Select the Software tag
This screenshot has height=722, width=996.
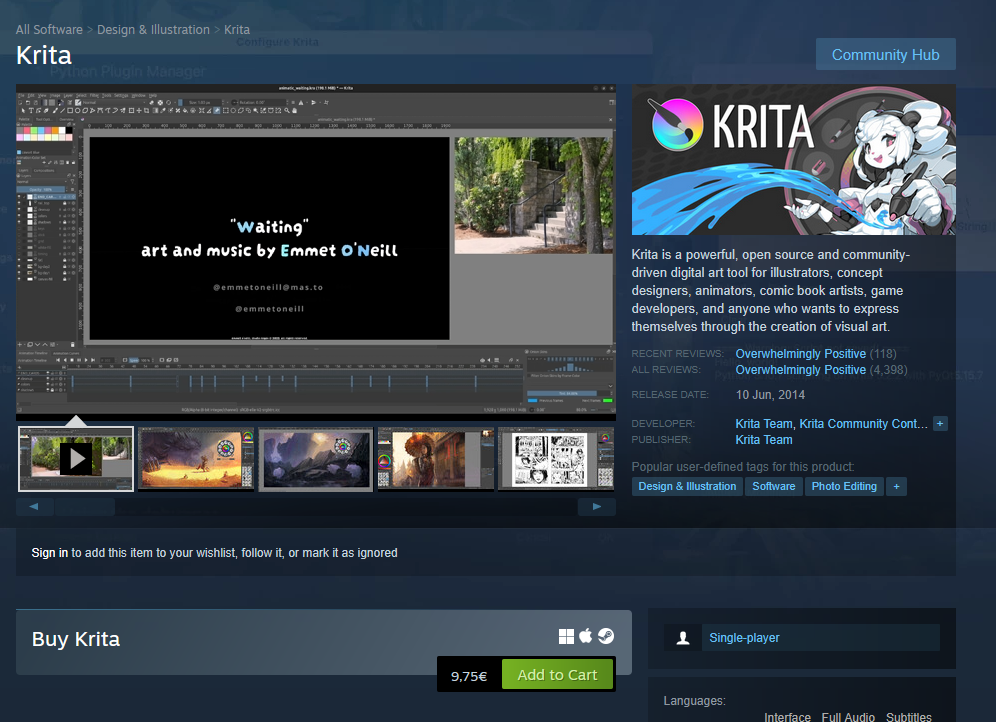click(774, 486)
